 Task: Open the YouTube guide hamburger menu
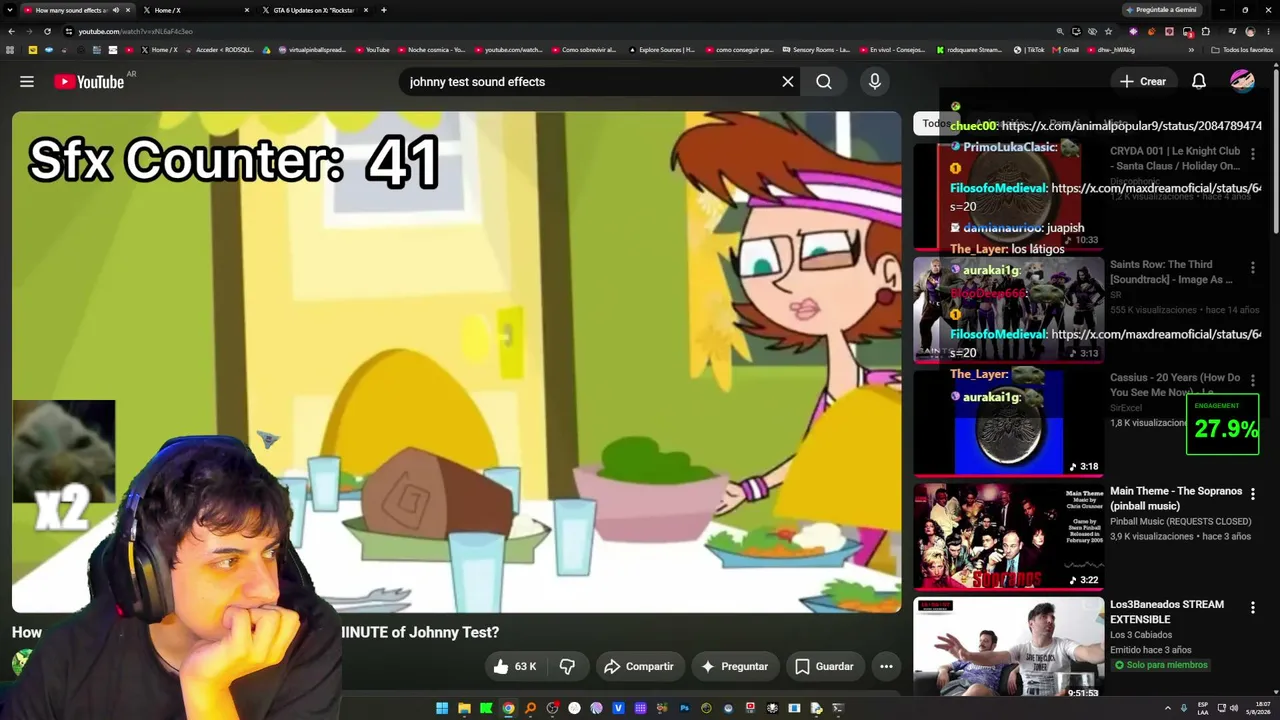27,82
